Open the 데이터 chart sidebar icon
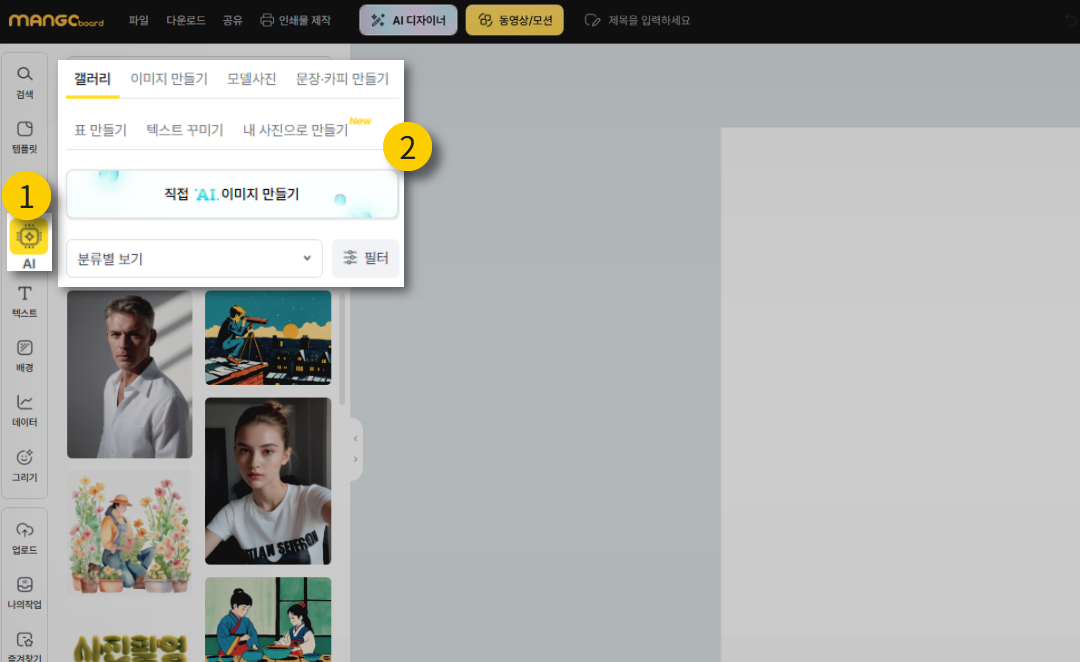 25,410
